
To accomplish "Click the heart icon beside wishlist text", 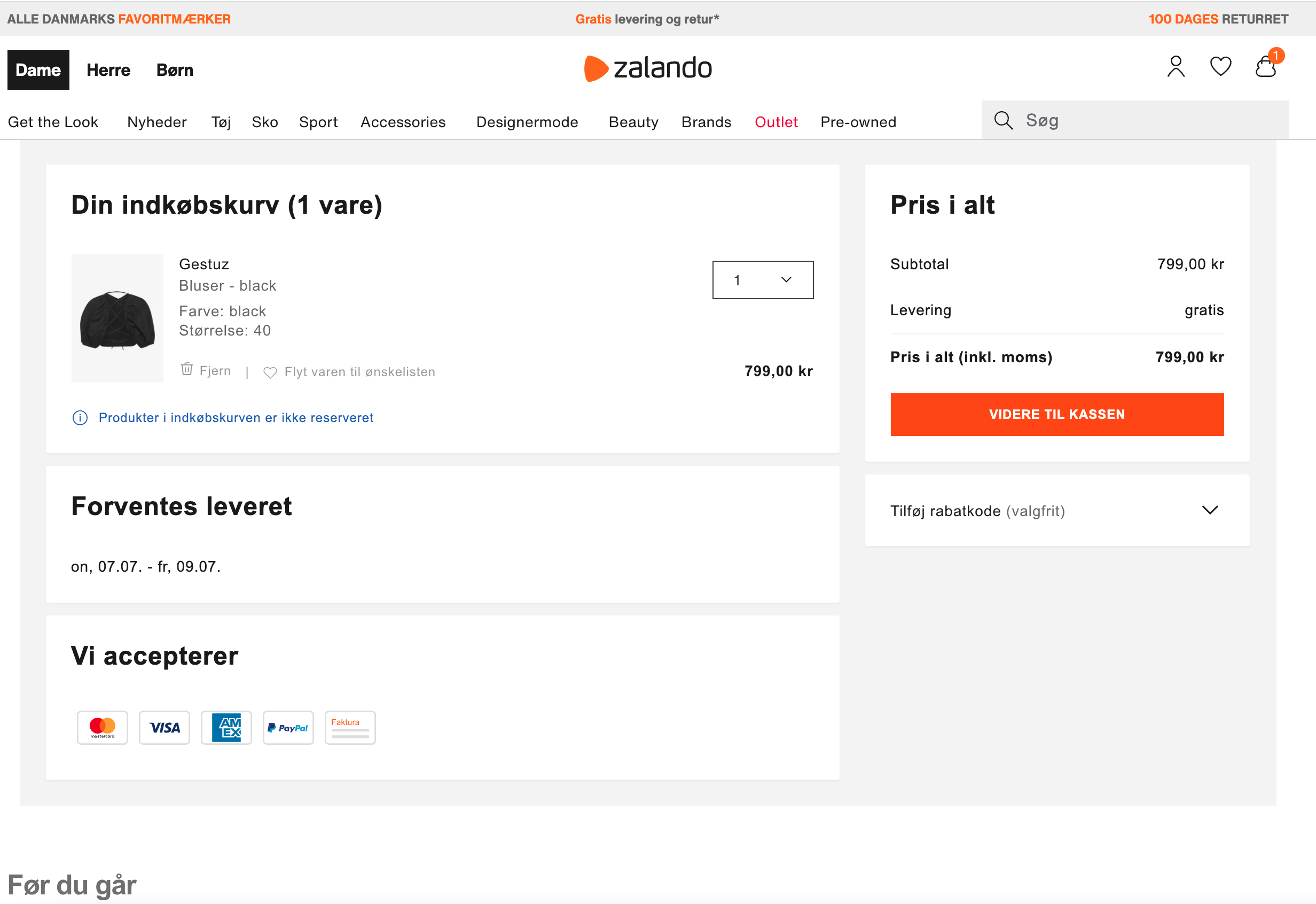I will coord(270,372).
